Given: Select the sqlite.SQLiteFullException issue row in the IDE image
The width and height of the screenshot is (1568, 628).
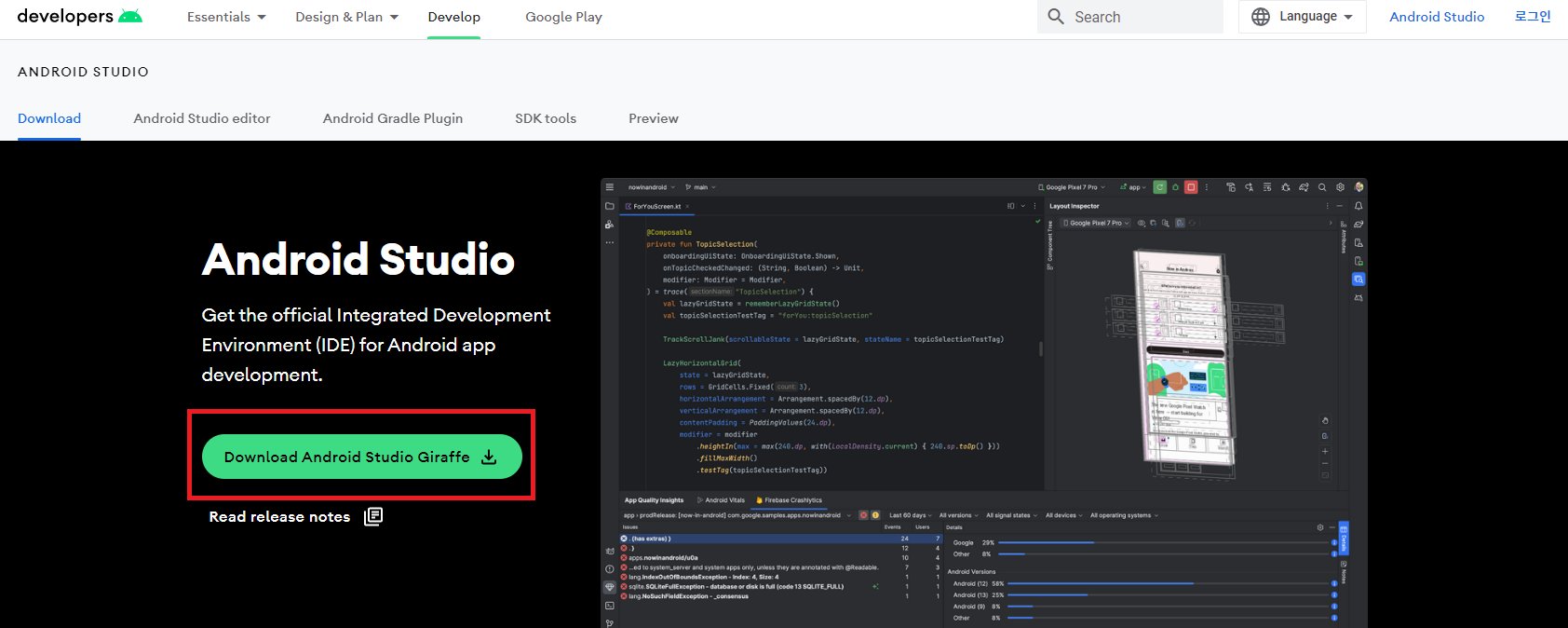Looking at the screenshot, I should coord(780,587).
